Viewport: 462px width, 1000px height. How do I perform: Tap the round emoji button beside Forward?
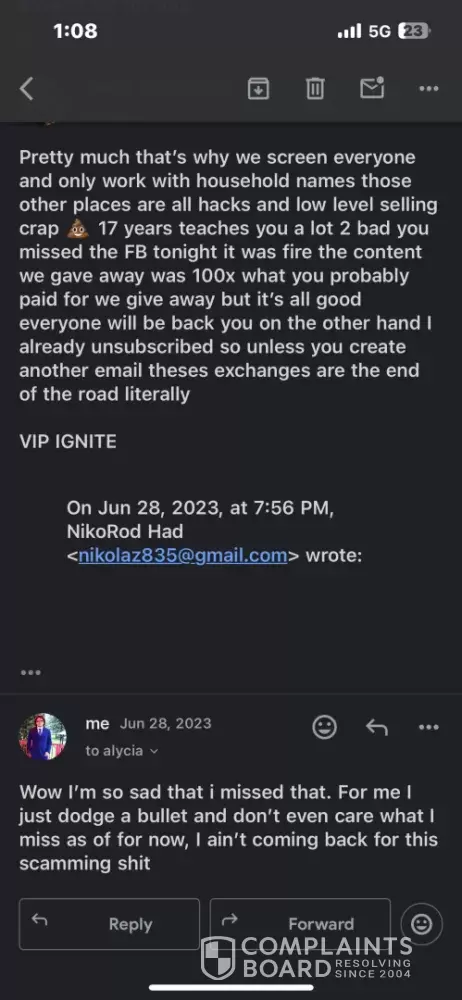point(421,924)
